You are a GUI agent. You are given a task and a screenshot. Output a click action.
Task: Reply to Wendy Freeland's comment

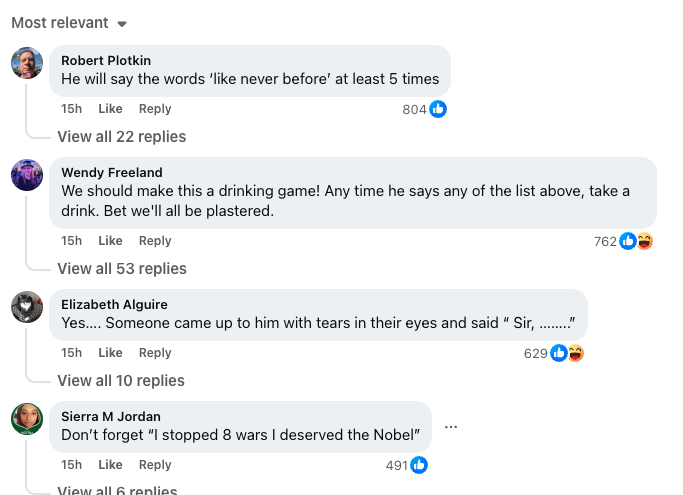click(155, 241)
